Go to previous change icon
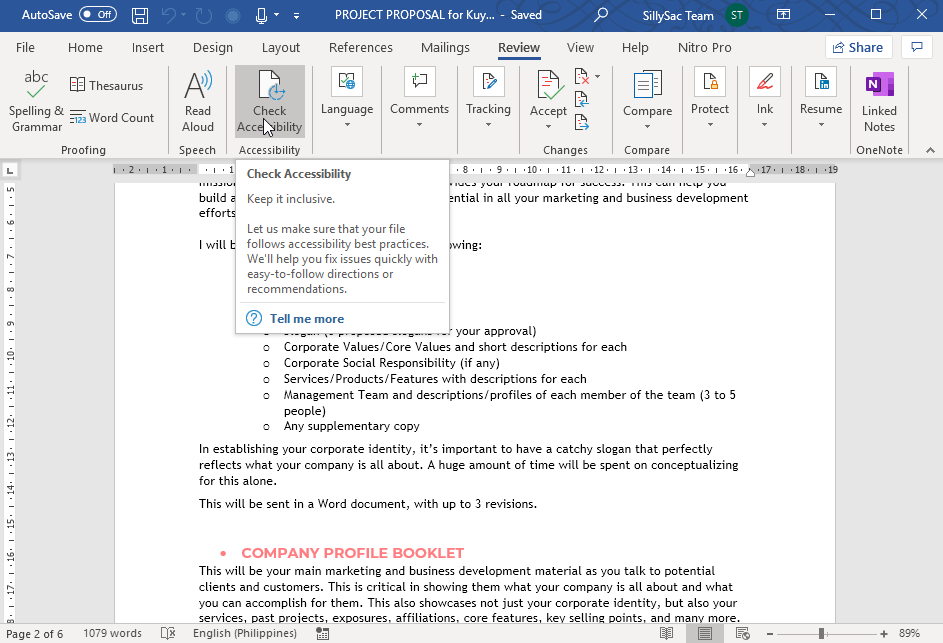The height and width of the screenshot is (643, 943). point(582,99)
